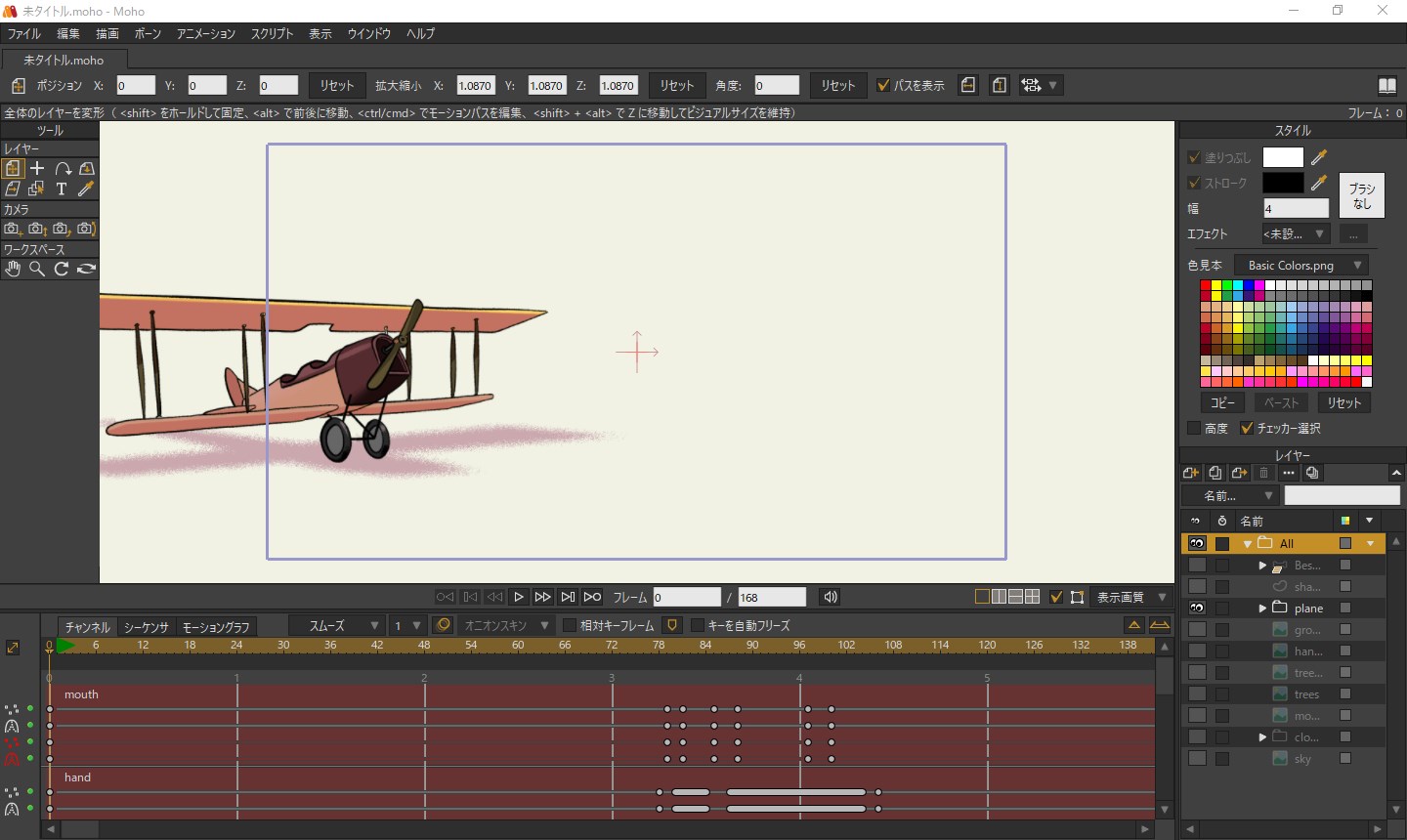Screen dimensions: 1407x840
Task: Switch to the モーショングラフ tab
Action: tap(216, 626)
